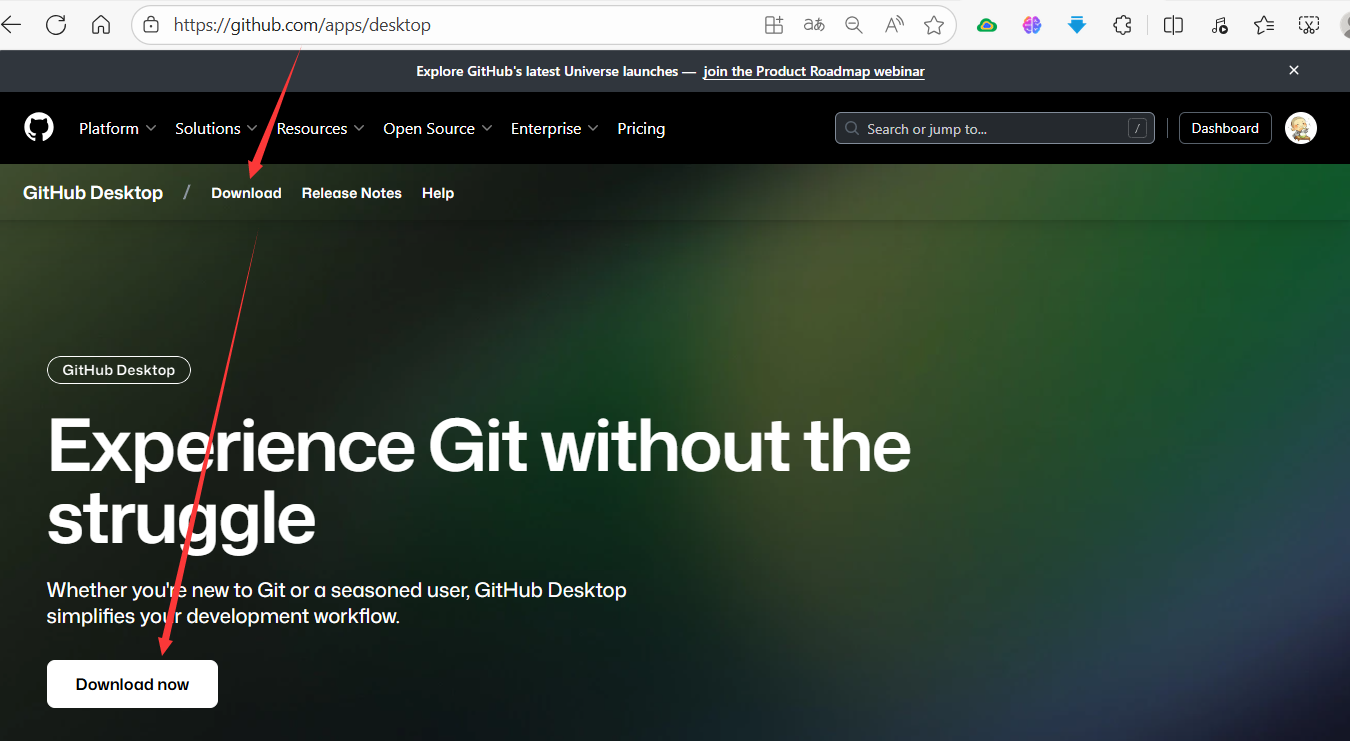Click the Download now button
The image size is (1350, 741).
(132, 684)
